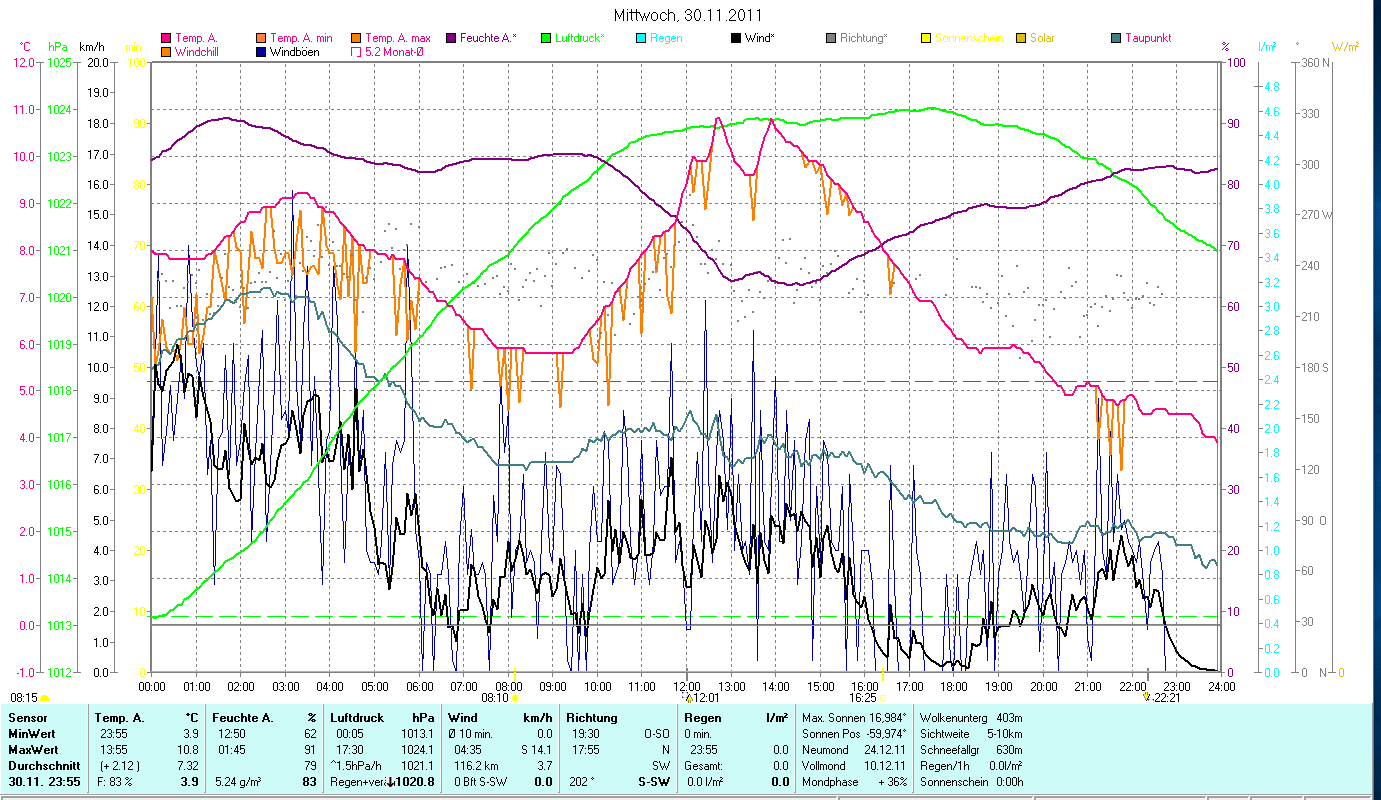Viewport: 1381px width, 800px height.
Task: Click the pink Temp. A. legend swatch
Action: coord(165,38)
